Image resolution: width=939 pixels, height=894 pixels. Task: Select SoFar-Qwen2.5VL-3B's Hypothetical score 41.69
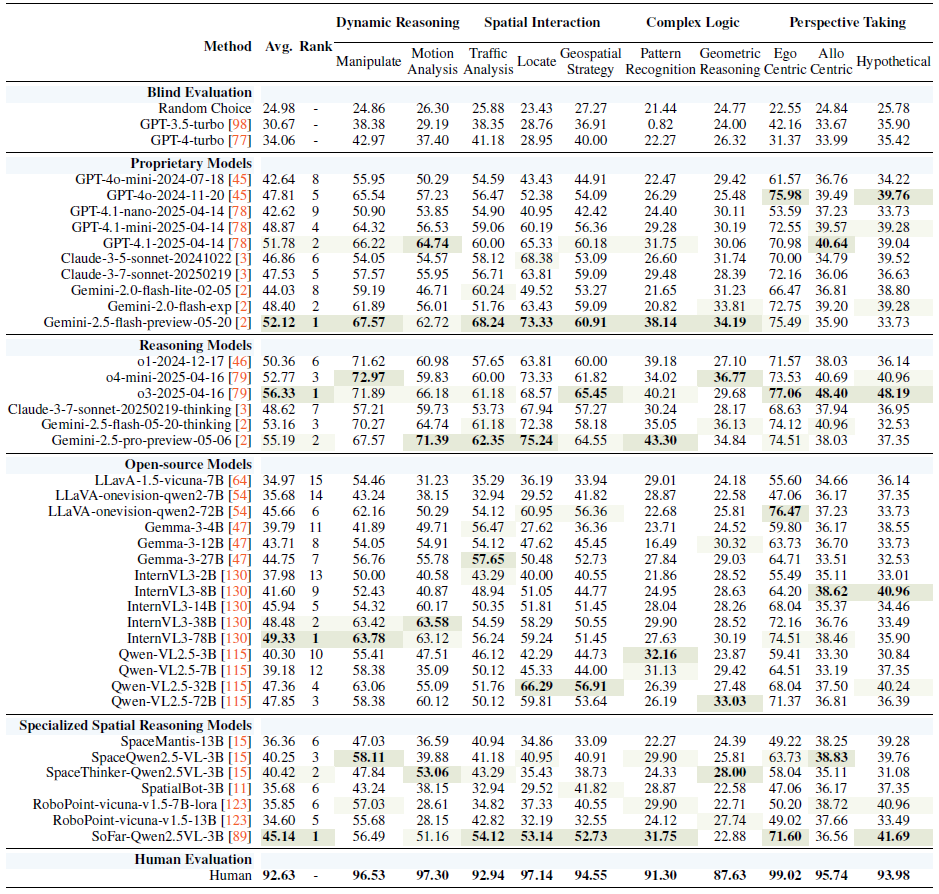point(893,837)
